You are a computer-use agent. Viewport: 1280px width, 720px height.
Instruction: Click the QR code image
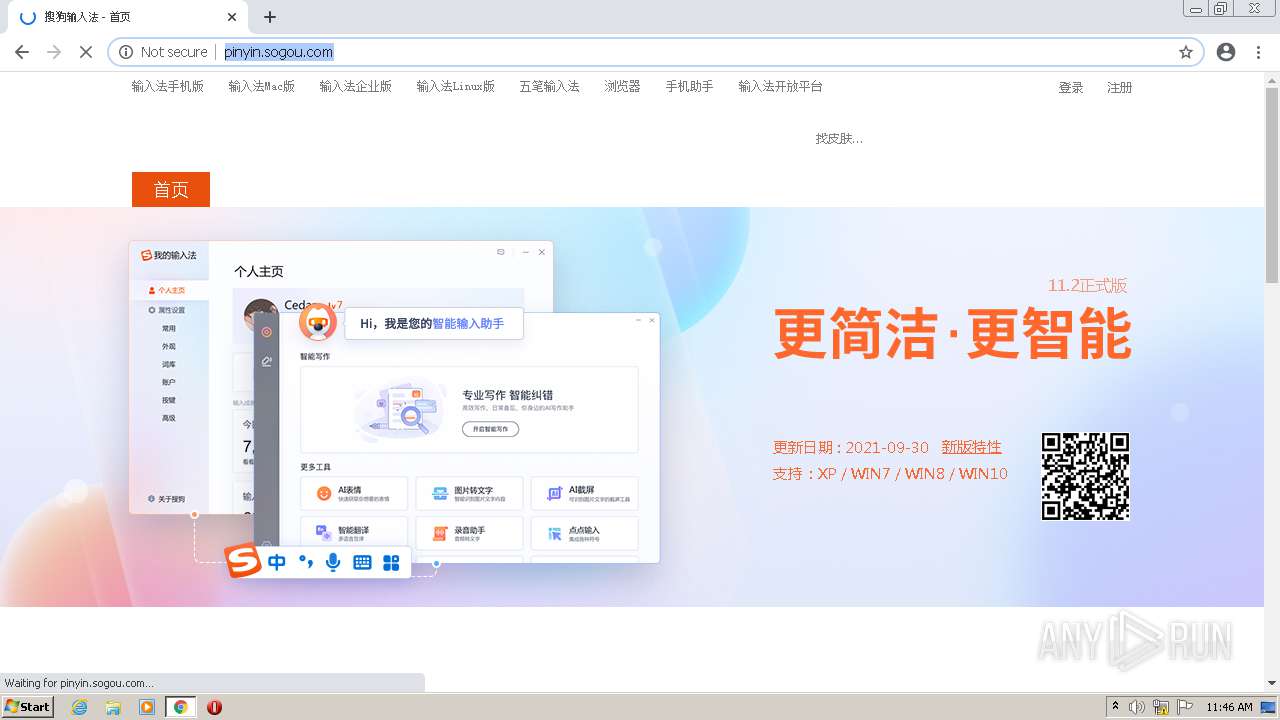pyautogui.click(x=1085, y=476)
